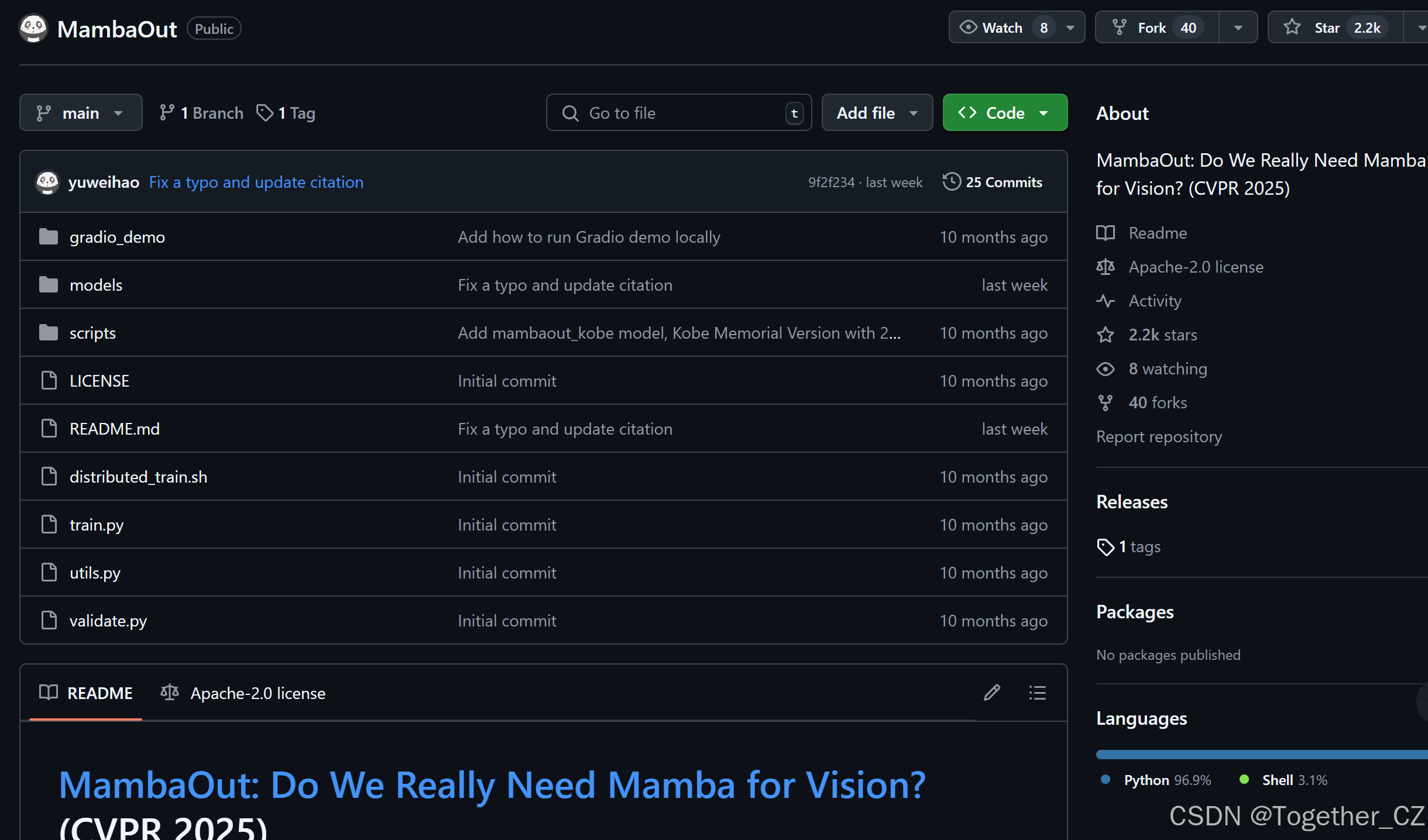Click the Python language color bar

point(1229,754)
